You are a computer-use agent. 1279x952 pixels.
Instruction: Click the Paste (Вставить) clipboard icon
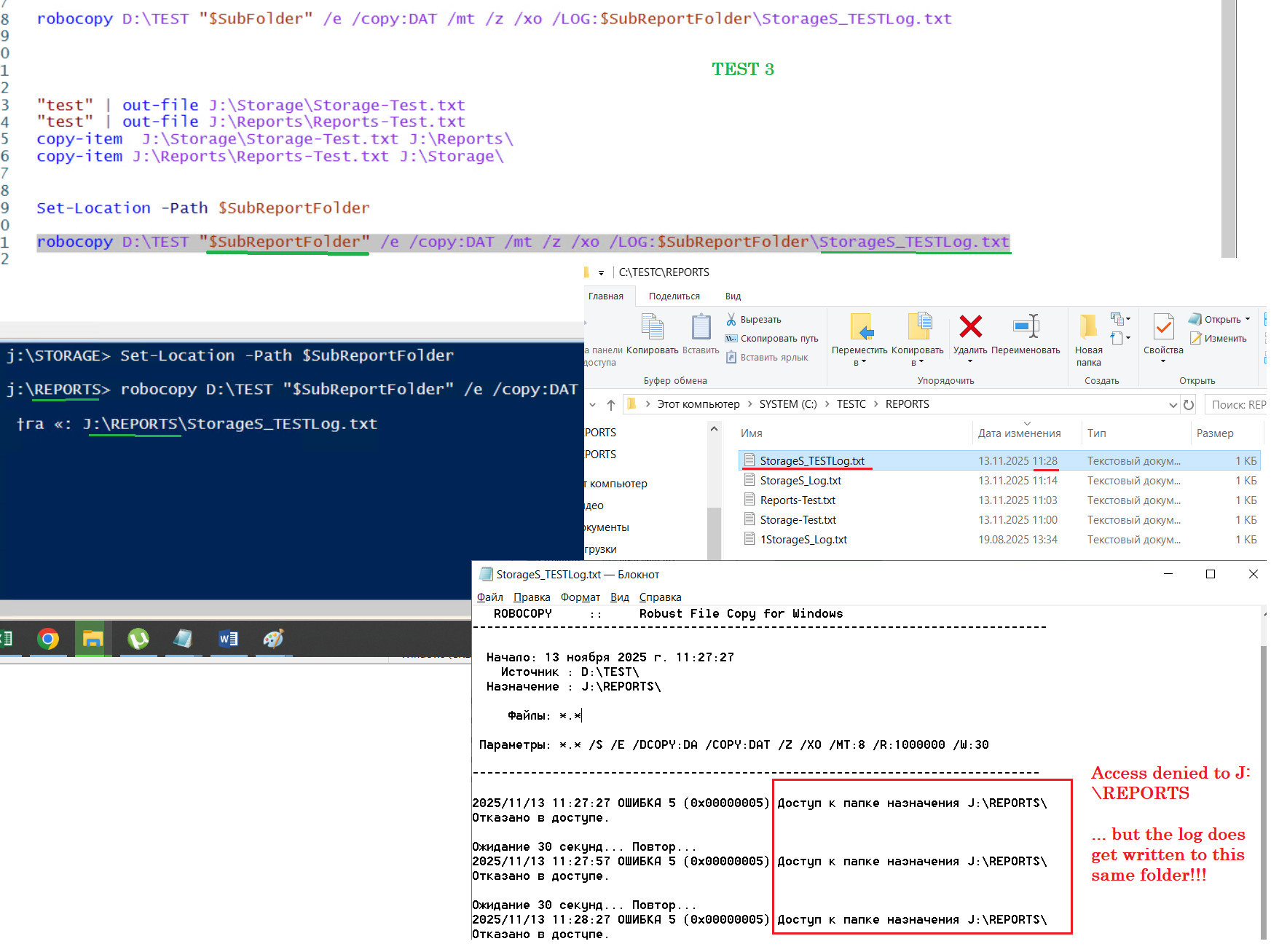[x=701, y=326]
